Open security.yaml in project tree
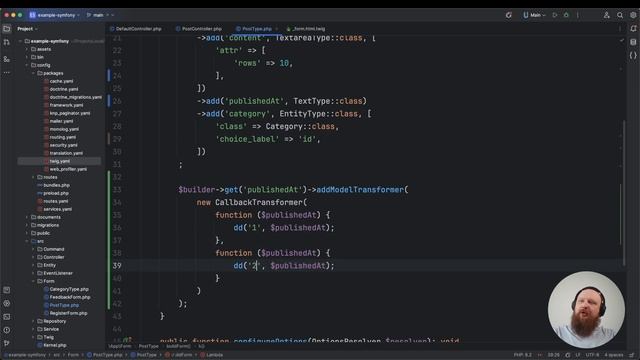640x360 pixels. coord(63,145)
